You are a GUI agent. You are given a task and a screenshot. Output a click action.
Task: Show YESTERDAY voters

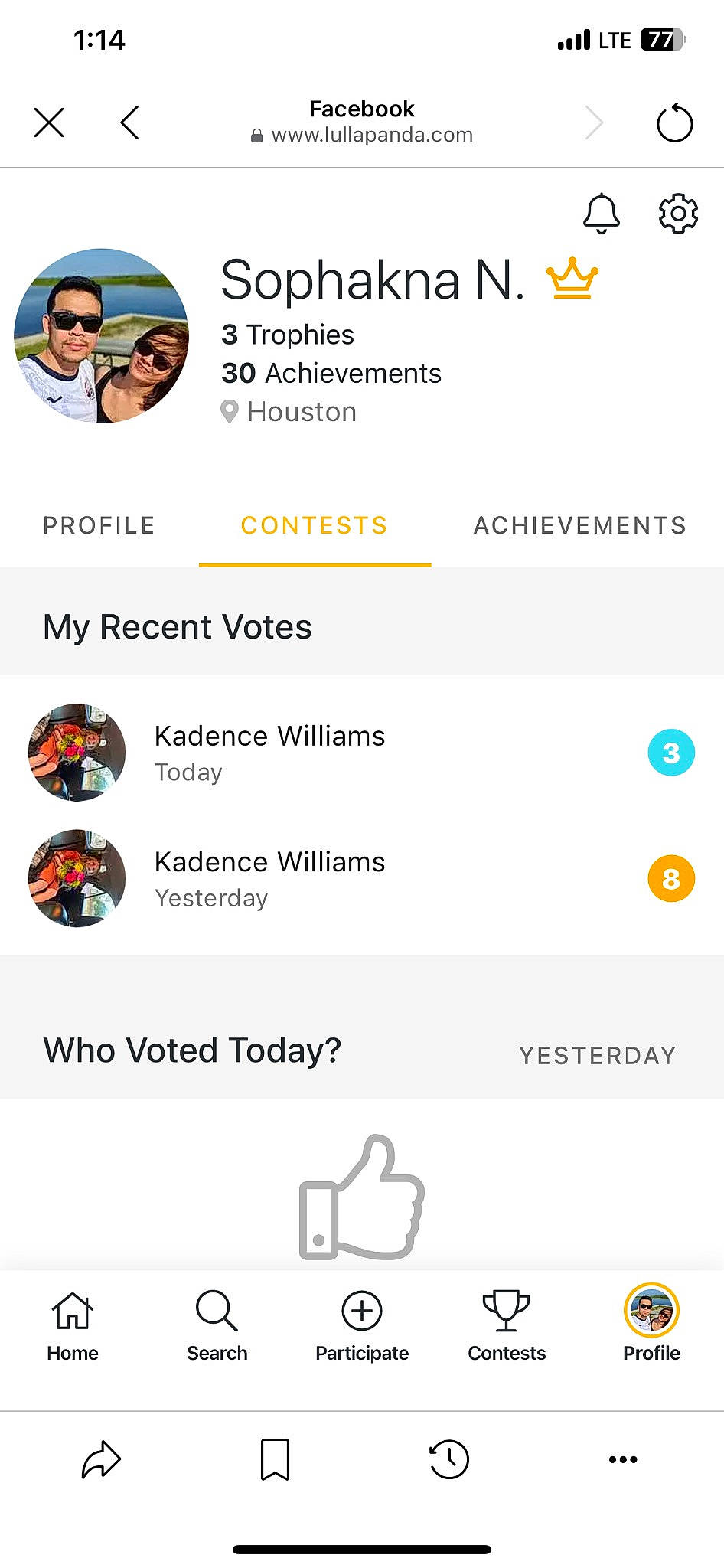click(x=597, y=1056)
